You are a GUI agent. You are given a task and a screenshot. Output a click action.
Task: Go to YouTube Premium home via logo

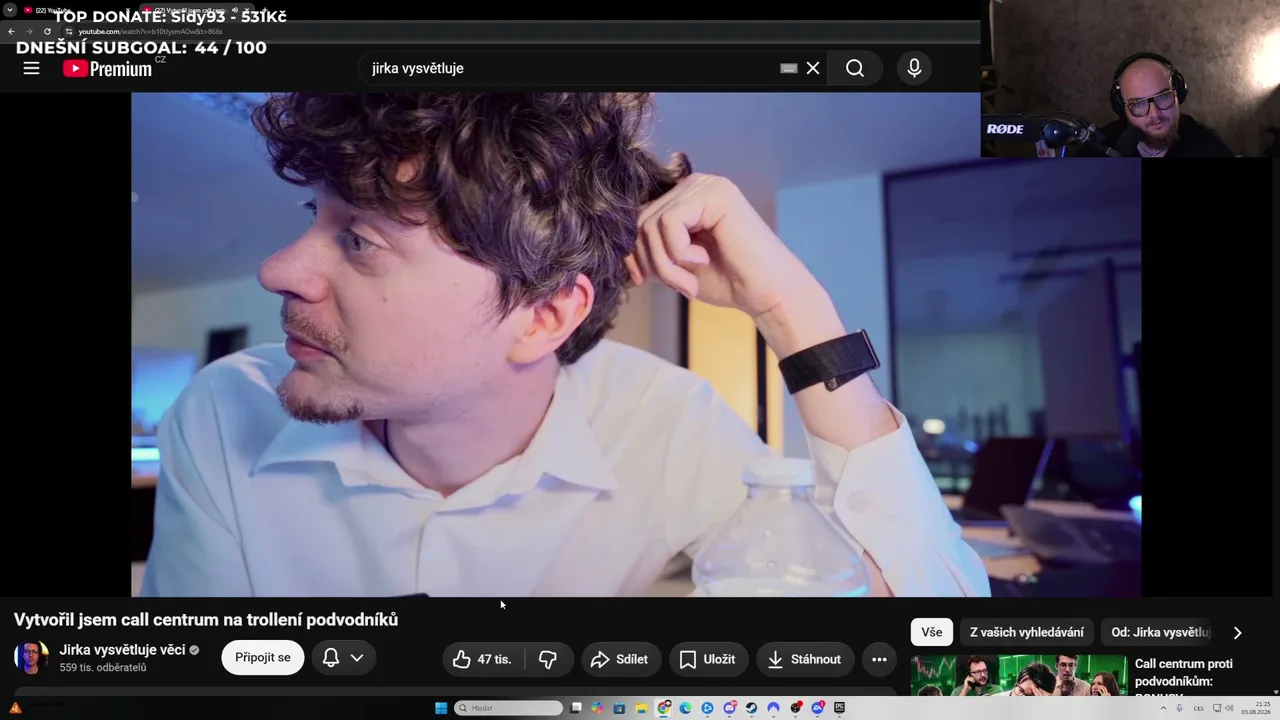click(108, 68)
